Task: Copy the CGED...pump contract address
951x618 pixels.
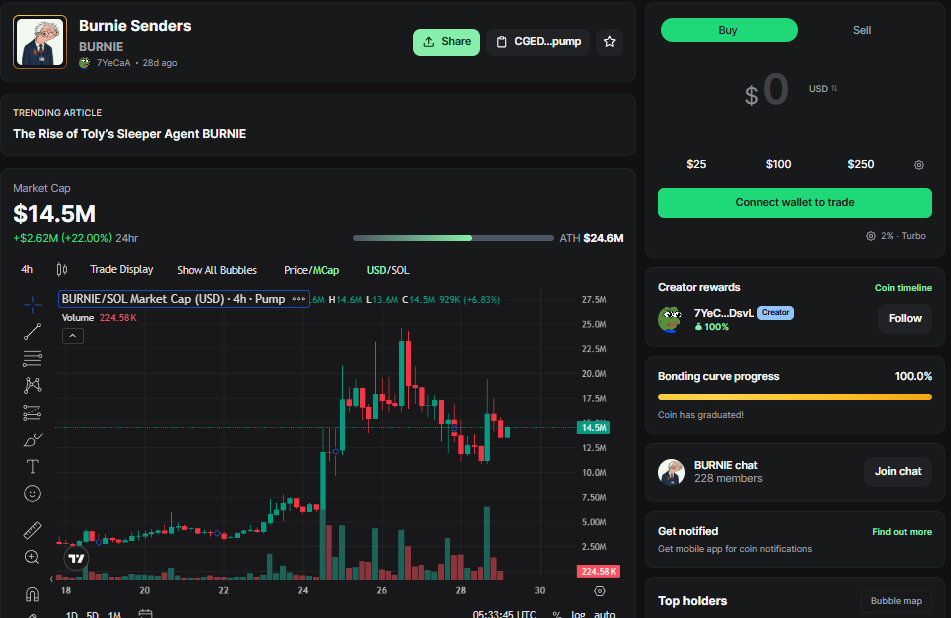Action: pyautogui.click(x=539, y=42)
